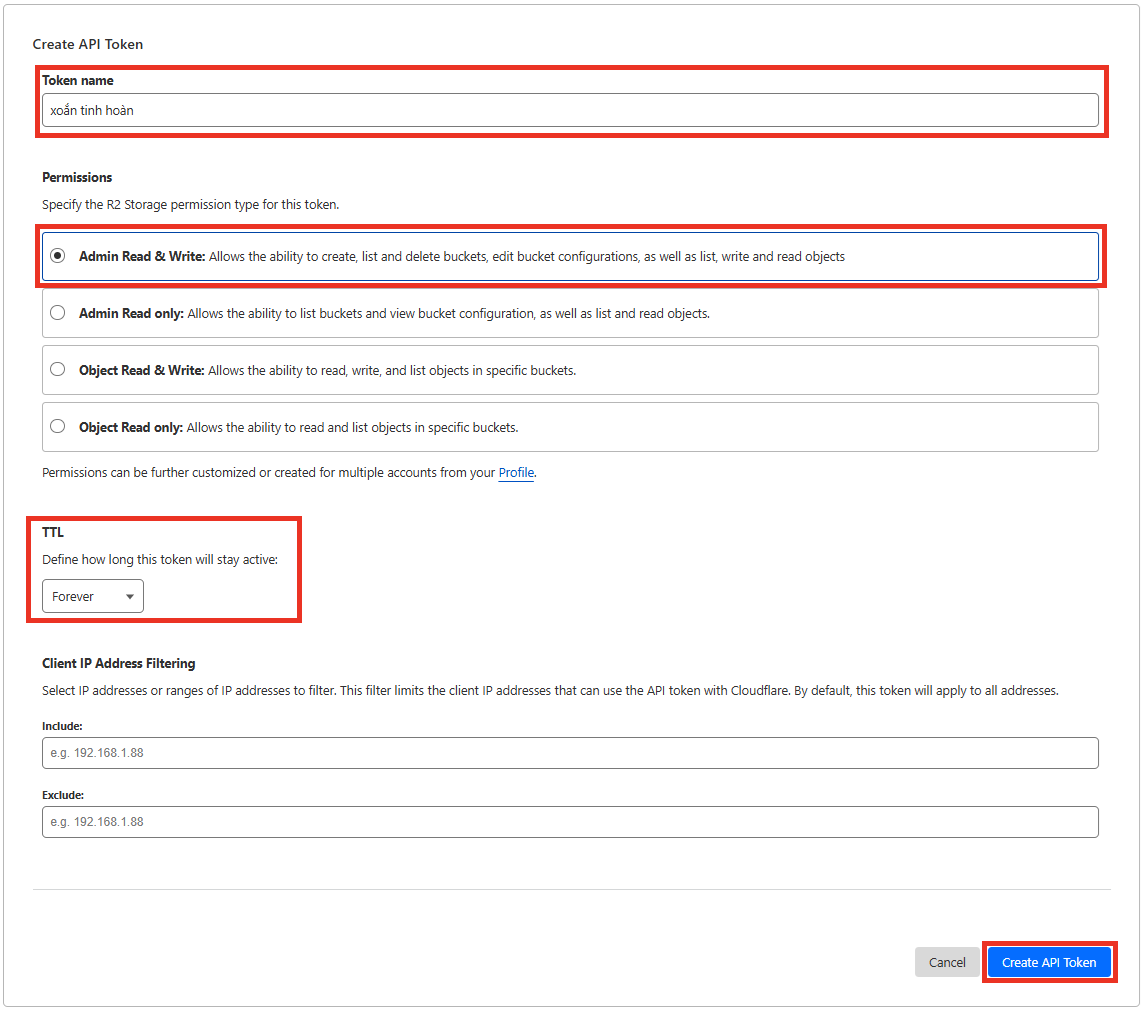Click the blue Create API Token button
Viewport: 1143px width, 1011px height.
point(1049,962)
